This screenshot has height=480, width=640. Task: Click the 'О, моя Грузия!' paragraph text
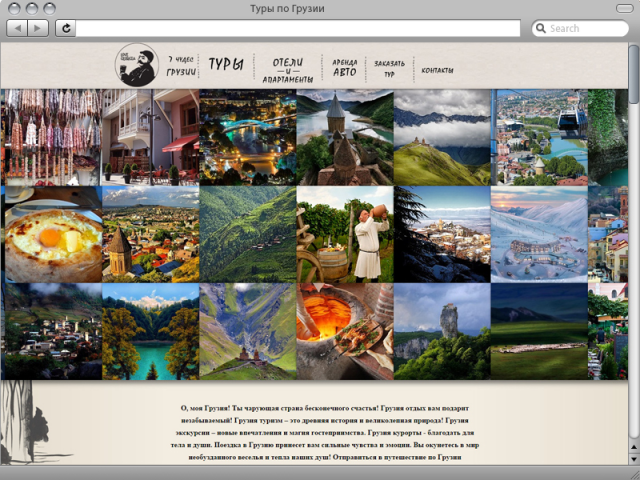(325, 433)
